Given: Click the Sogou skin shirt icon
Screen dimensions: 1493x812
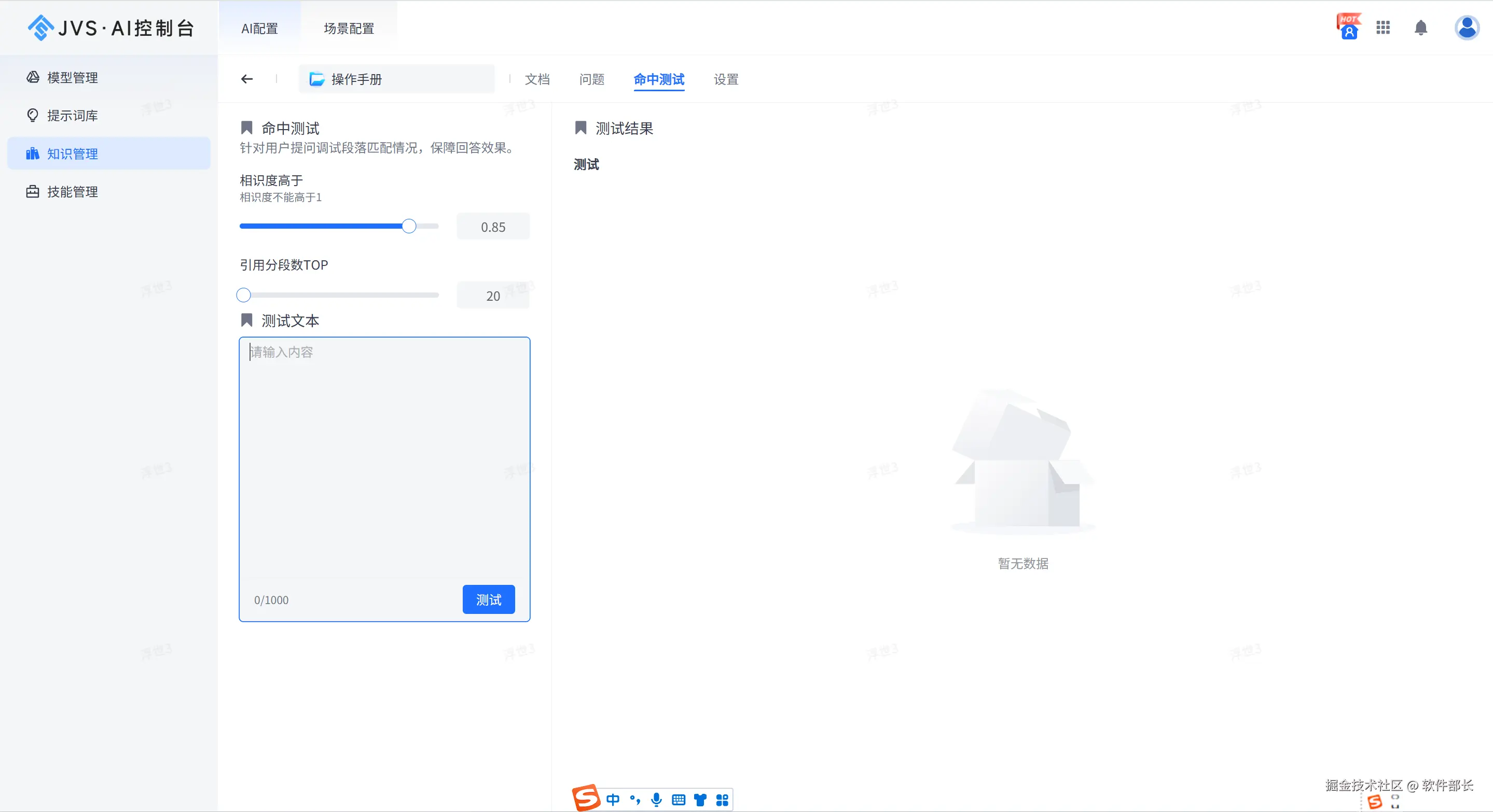Looking at the screenshot, I should point(700,800).
